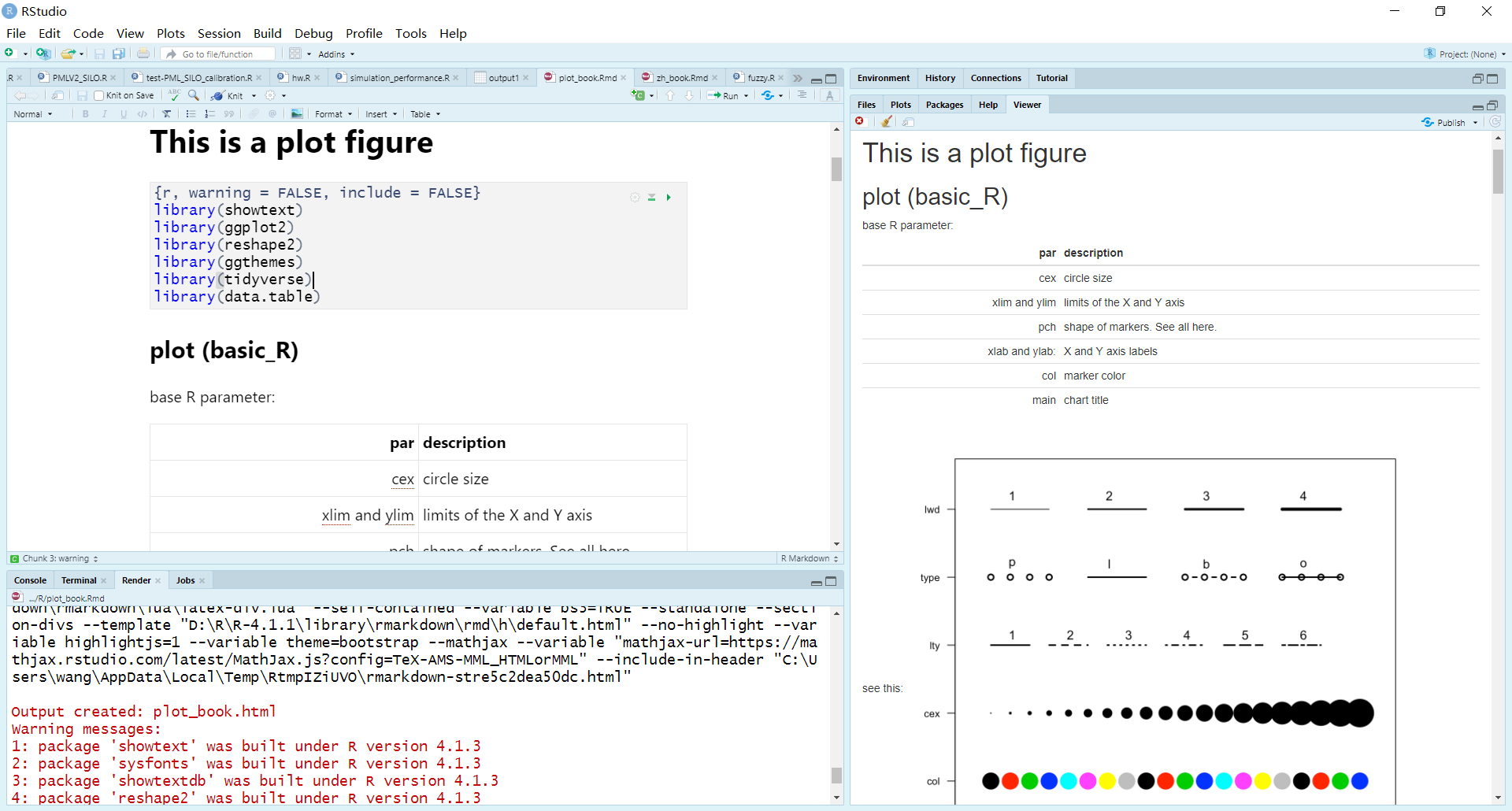Screen dimensions: 1512x811
Task: Open the Environment tab
Action: tap(884, 78)
